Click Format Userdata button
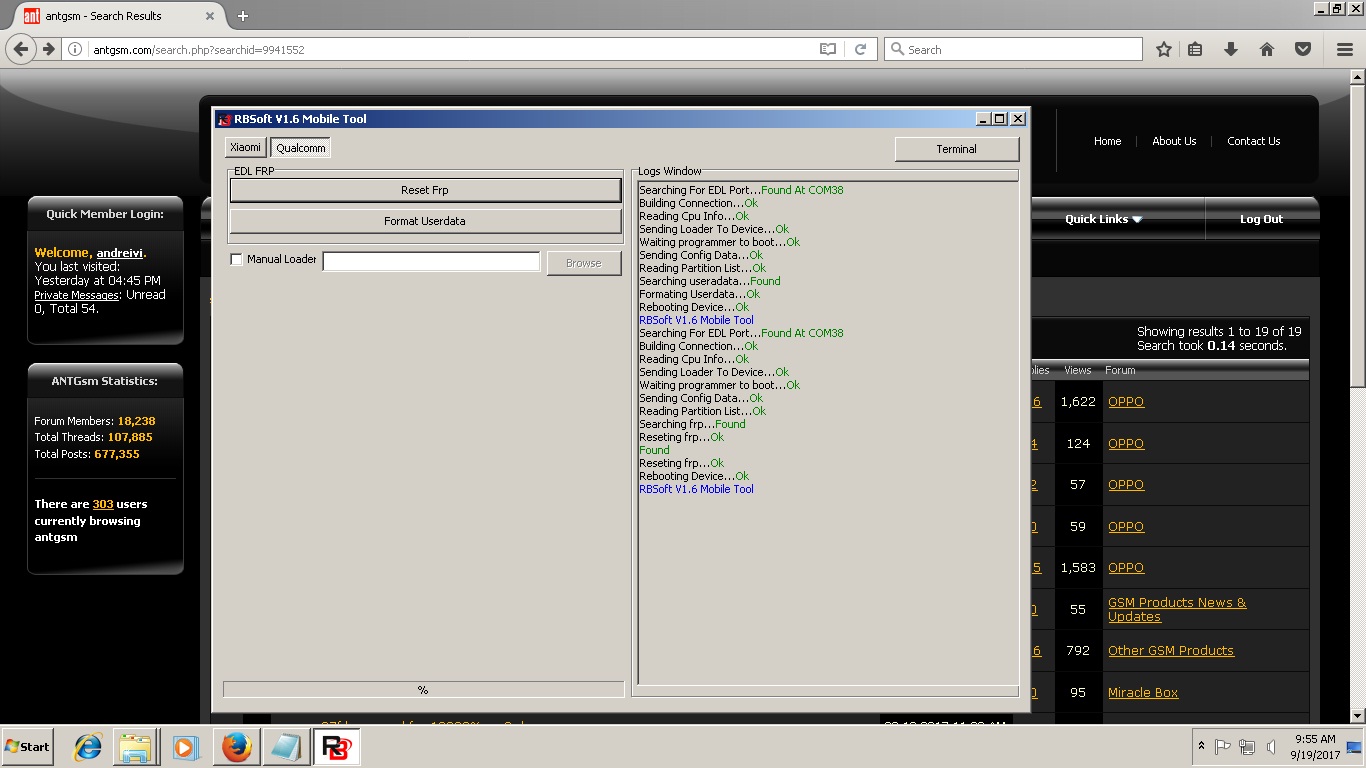 click(x=425, y=221)
